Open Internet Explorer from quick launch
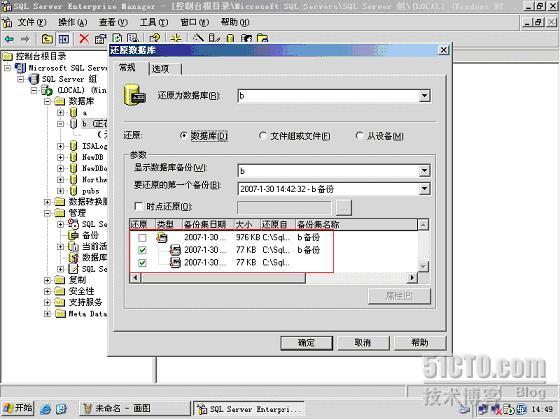Viewport: 560px width, 420px height. coord(45,409)
